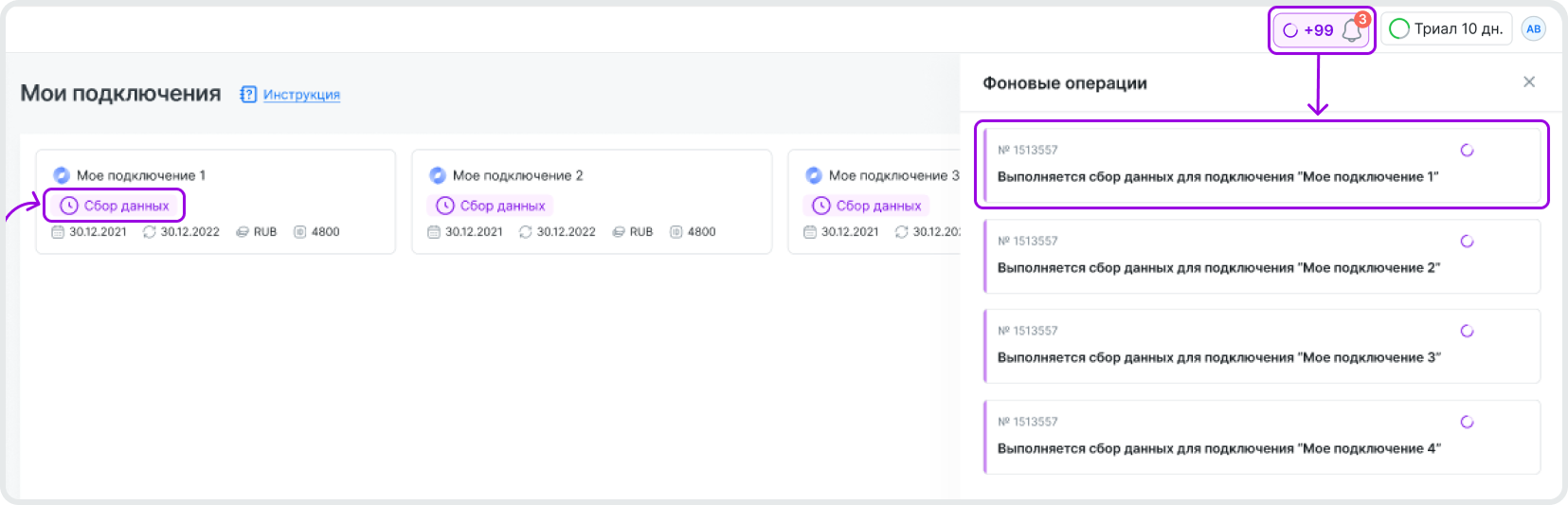Close the Фоновые операции panel
1568x505 pixels.
[x=1528, y=82]
